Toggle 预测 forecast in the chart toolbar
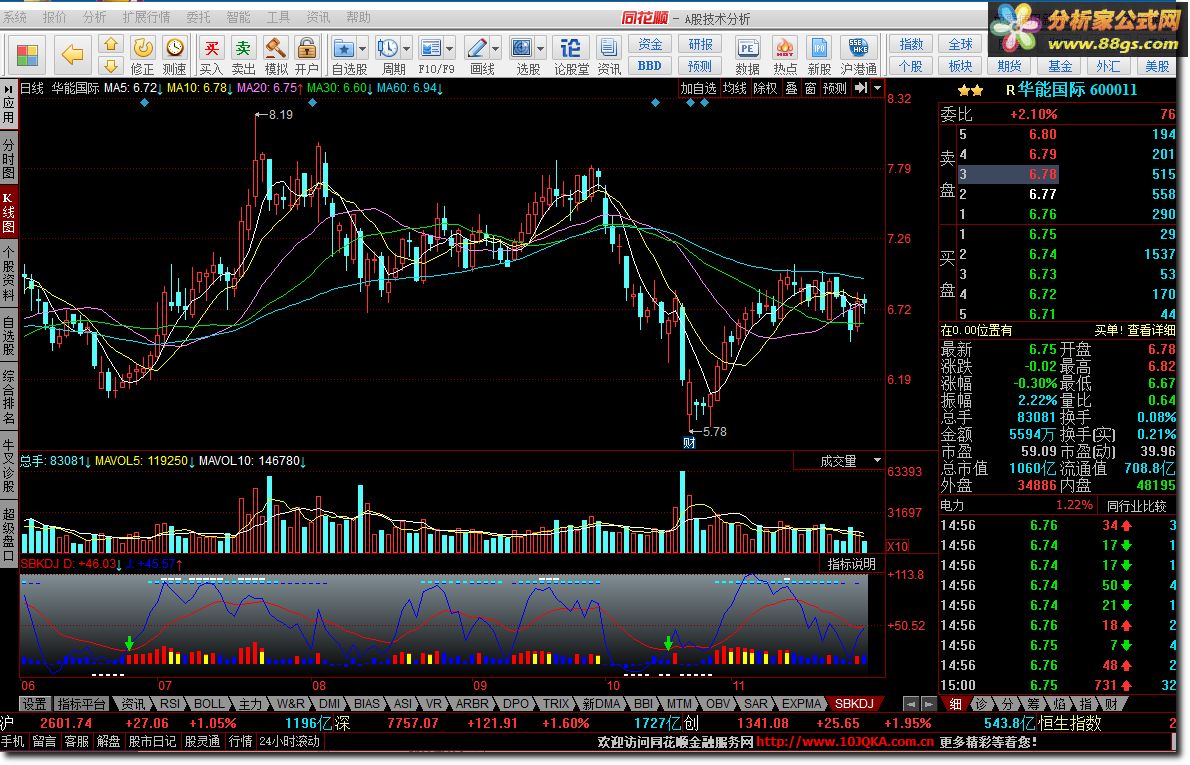Viewport: 1190px width, 765px height. (835, 88)
